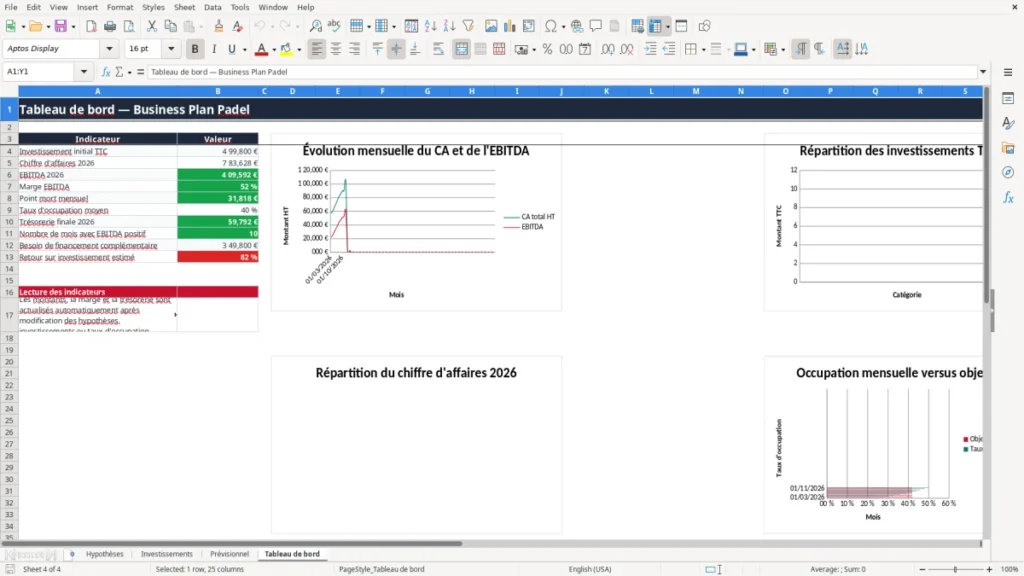Open Special Character dropdown arrow
Screen dimensions: 1024x576
click(x=563, y=27)
